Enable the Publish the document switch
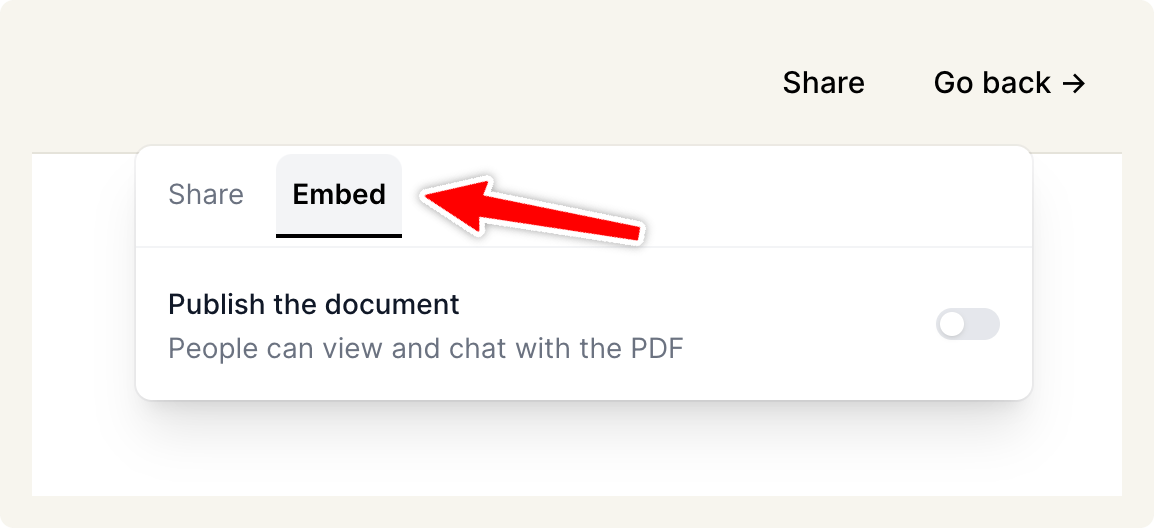1154x528 pixels. point(967,324)
